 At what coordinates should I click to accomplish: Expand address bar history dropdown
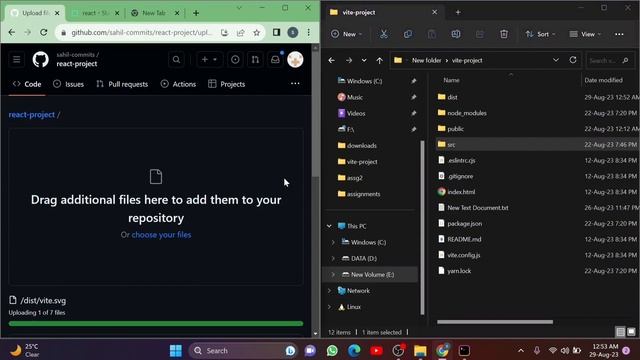pyautogui.click(x=556, y=60)
